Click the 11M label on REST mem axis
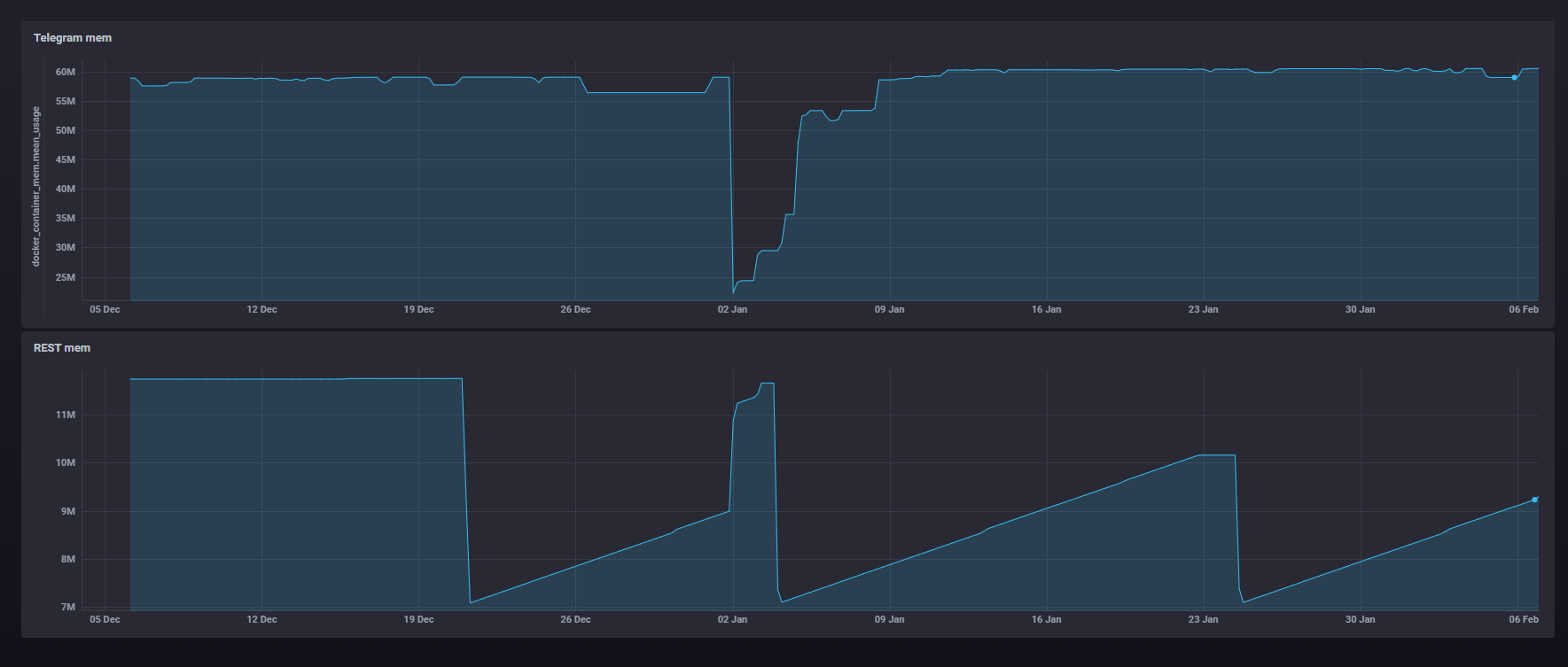 (66, 415)
